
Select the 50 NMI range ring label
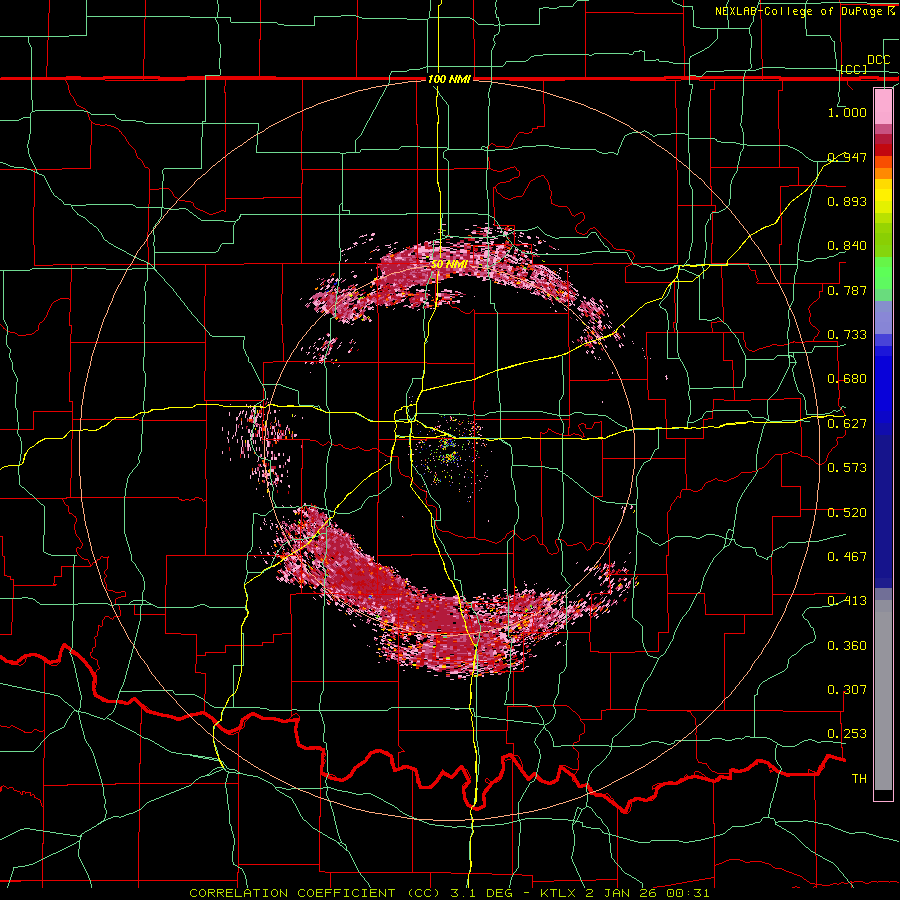[449, 264]
